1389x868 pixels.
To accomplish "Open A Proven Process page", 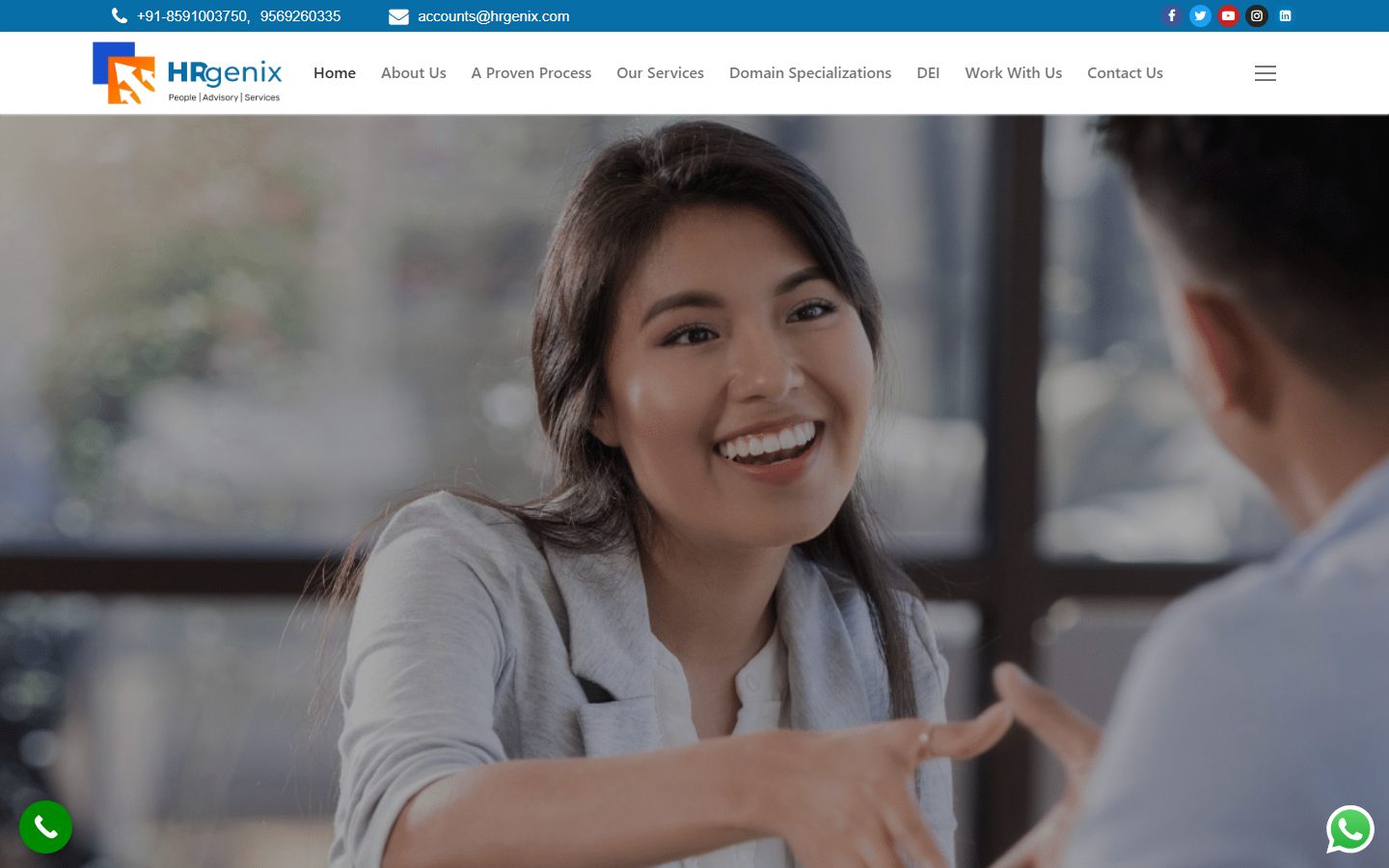I will [531, 73].
